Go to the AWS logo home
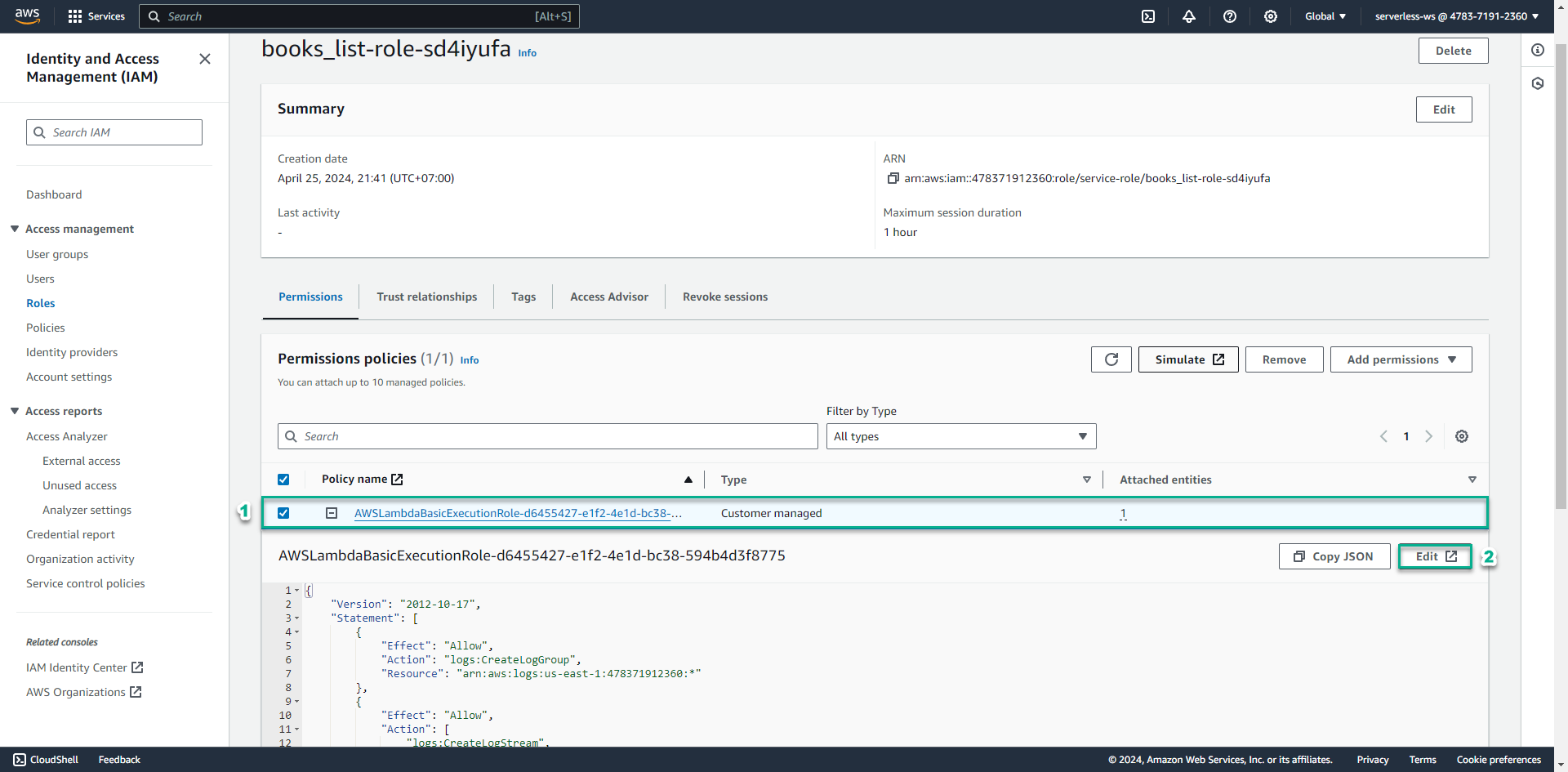The width and height of the screenshot is (1568, 772). click(x=27, y=16)
